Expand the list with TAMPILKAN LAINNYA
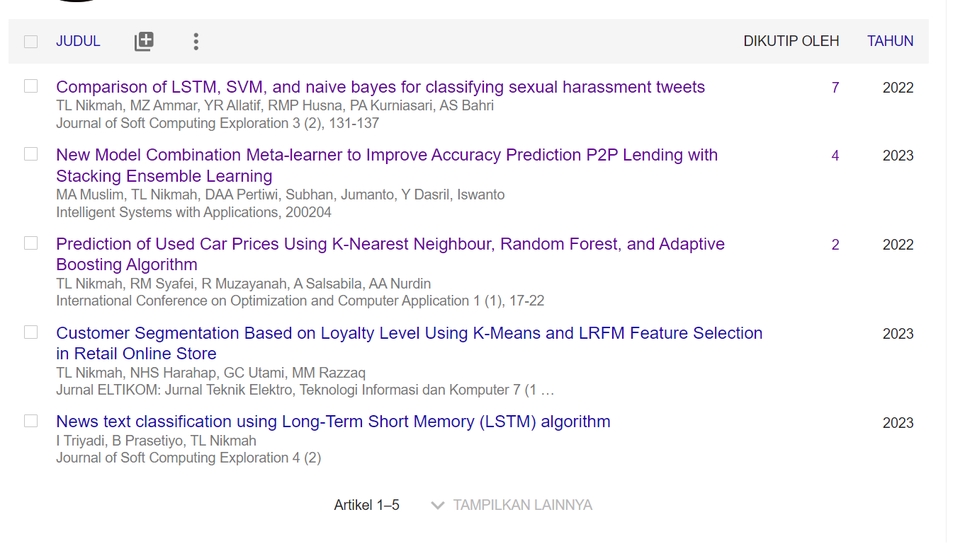The image size is (960, 546). (x=512, y=506)
